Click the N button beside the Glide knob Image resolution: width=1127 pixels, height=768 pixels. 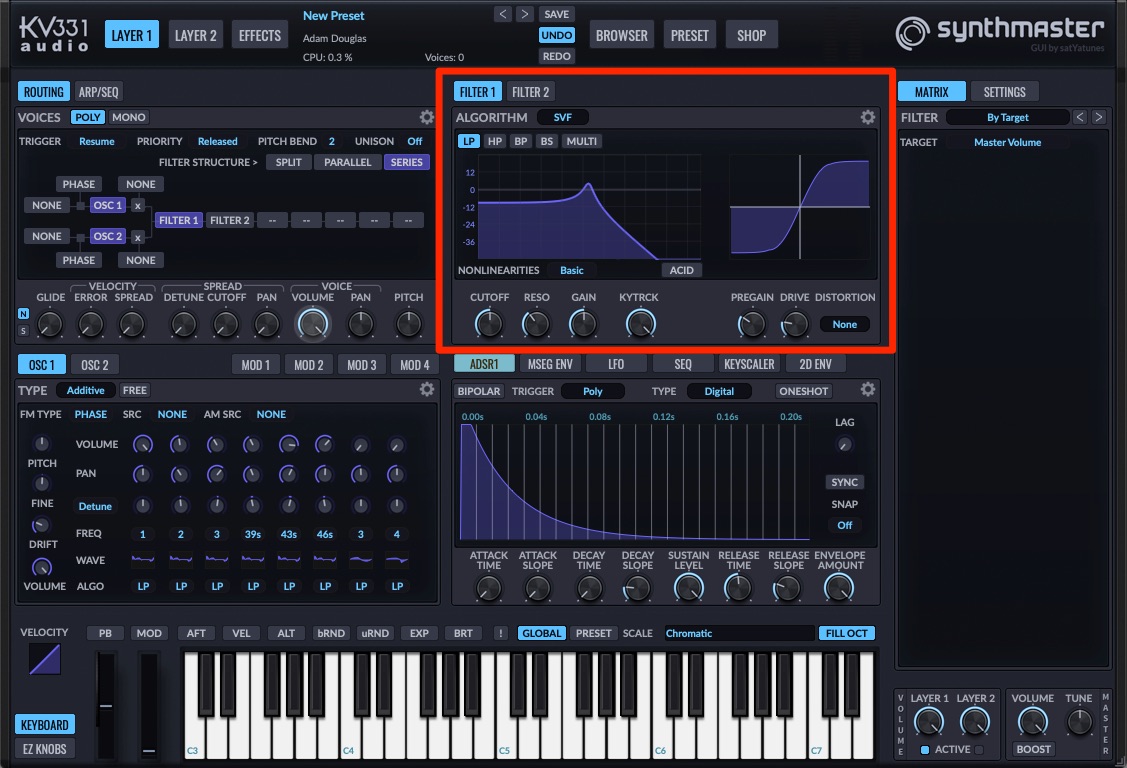(x=24, y=314)
